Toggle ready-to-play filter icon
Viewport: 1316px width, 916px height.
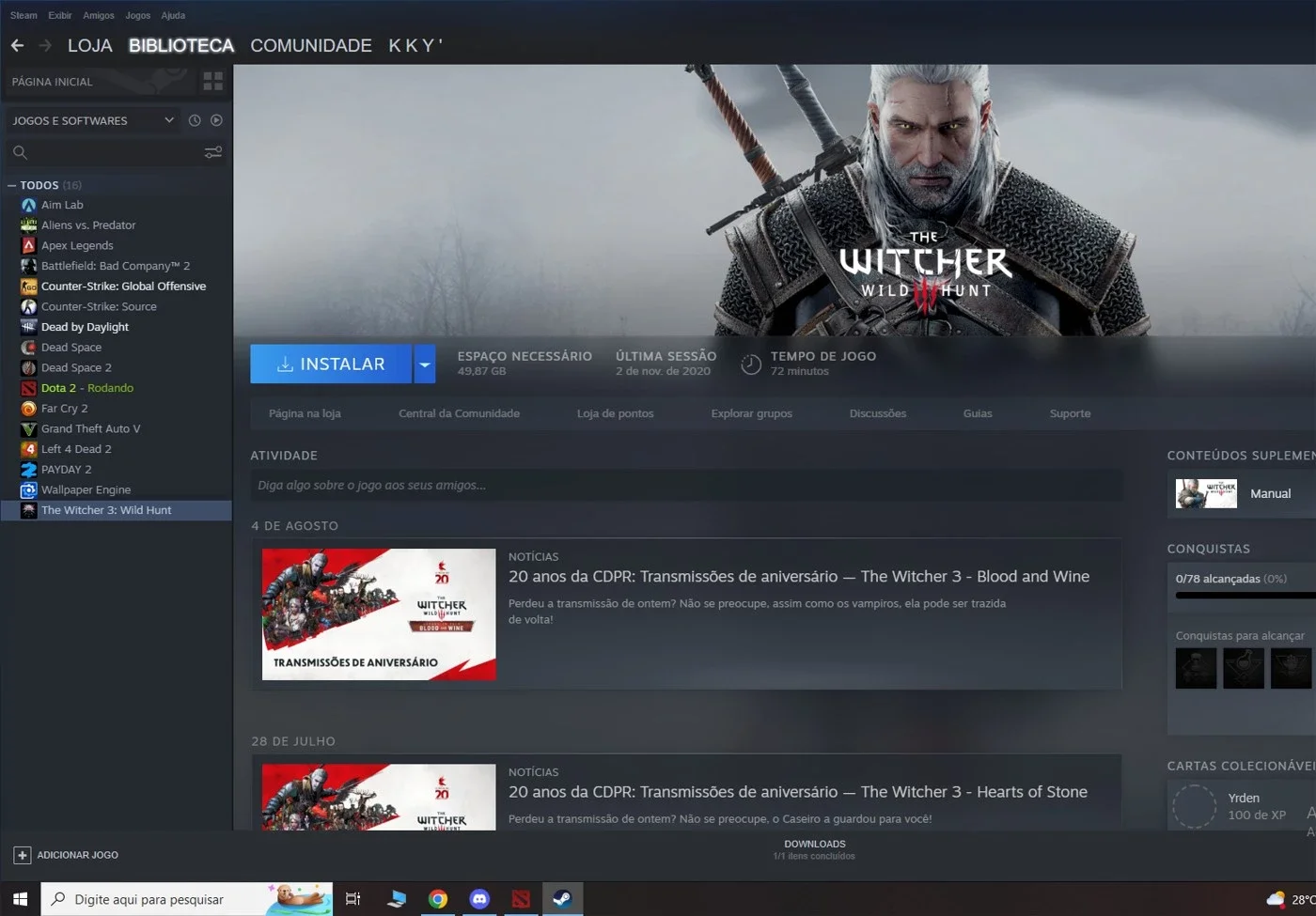(216, 120)
